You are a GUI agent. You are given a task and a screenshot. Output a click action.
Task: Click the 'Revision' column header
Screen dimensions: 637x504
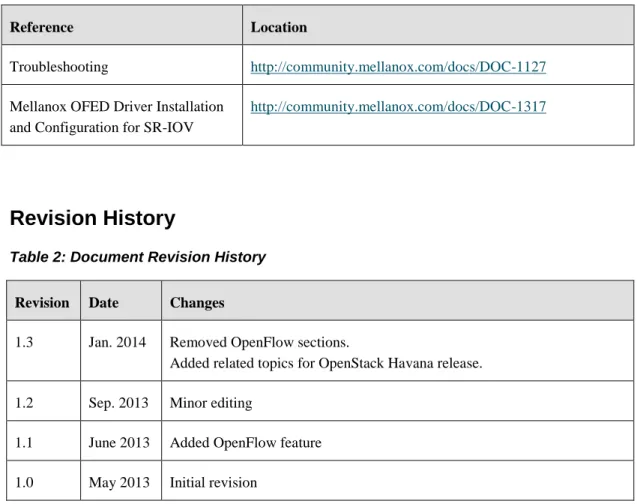43,301
